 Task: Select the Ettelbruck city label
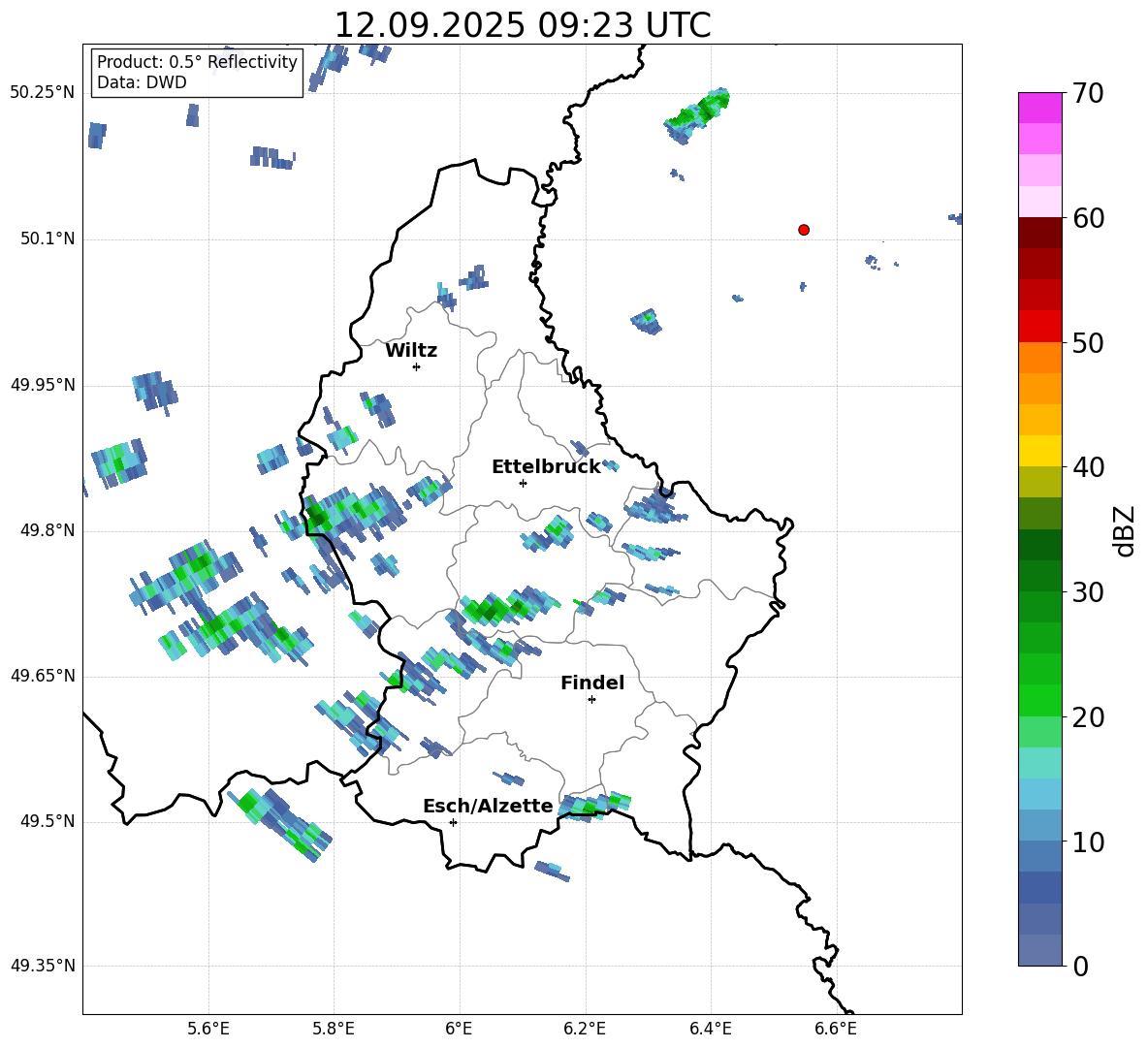click(x=546, y=466)
